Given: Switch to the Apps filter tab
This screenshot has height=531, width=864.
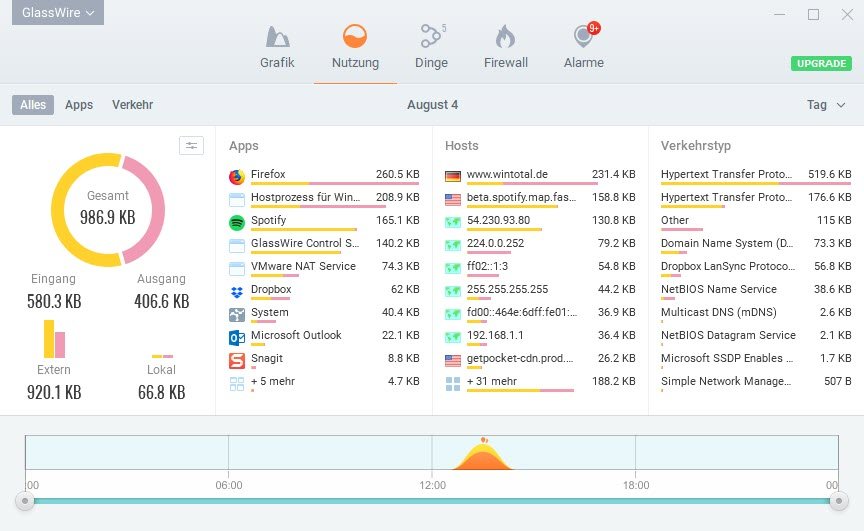Looking at the screenshot, I should click(79, 105).
